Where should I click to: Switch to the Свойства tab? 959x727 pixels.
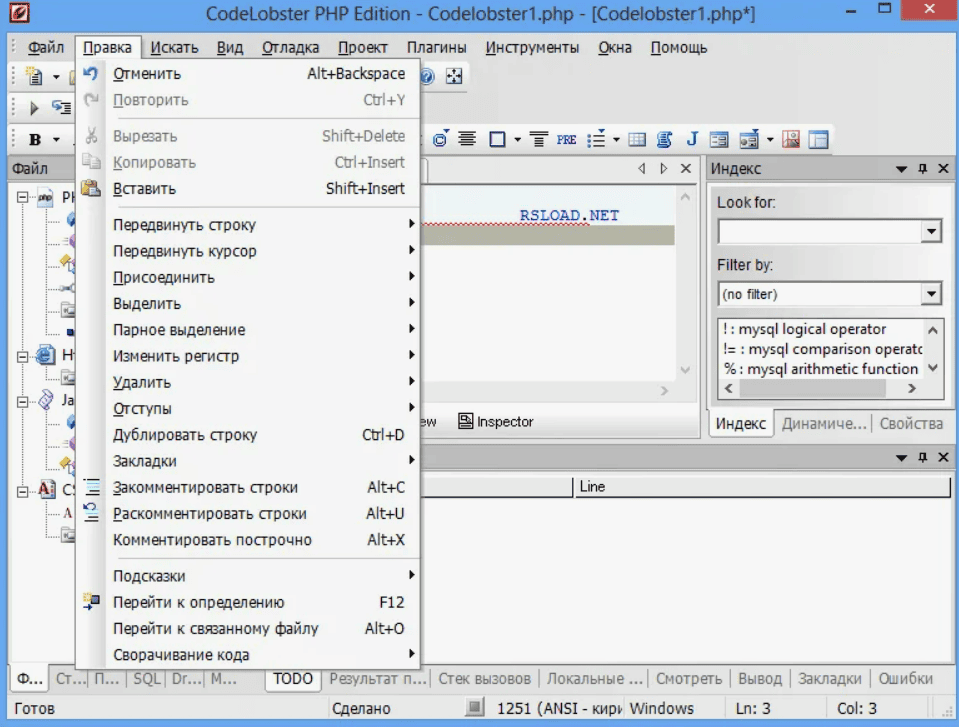tap(911, 423)
